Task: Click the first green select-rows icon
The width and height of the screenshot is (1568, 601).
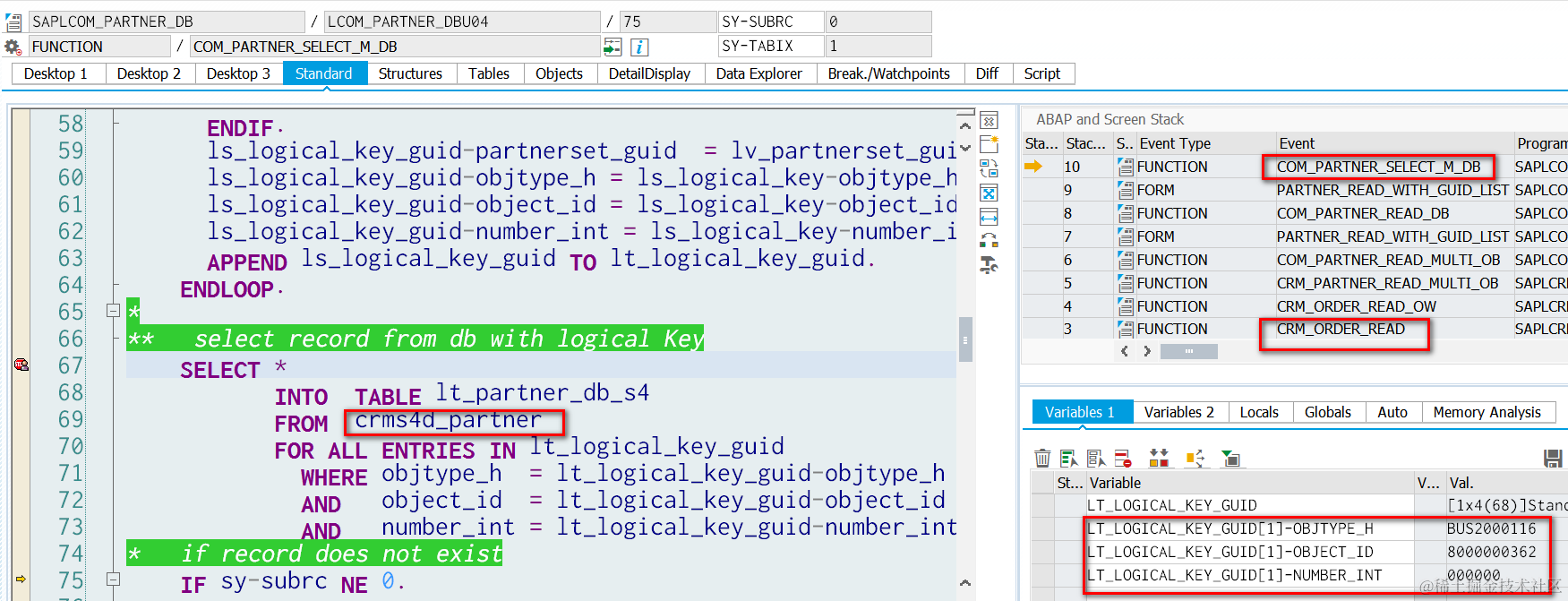Action: click(x=1069, y=459)
